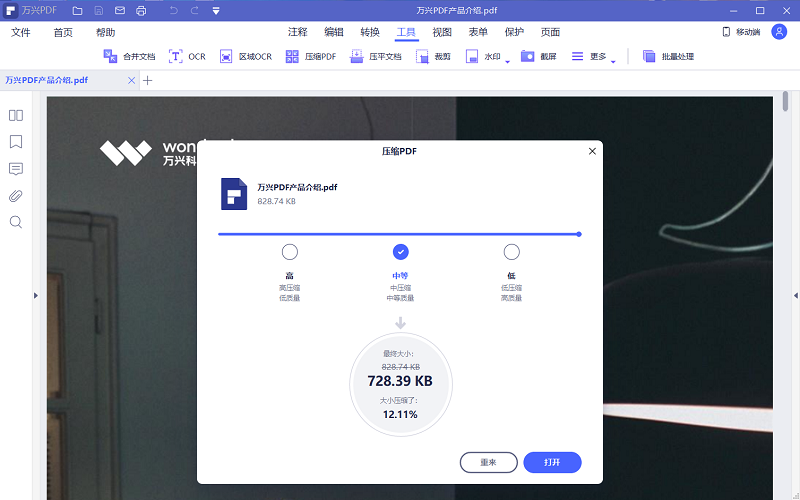
Task: Select the 区域OCR tool
Action: (x=246, y=57)
